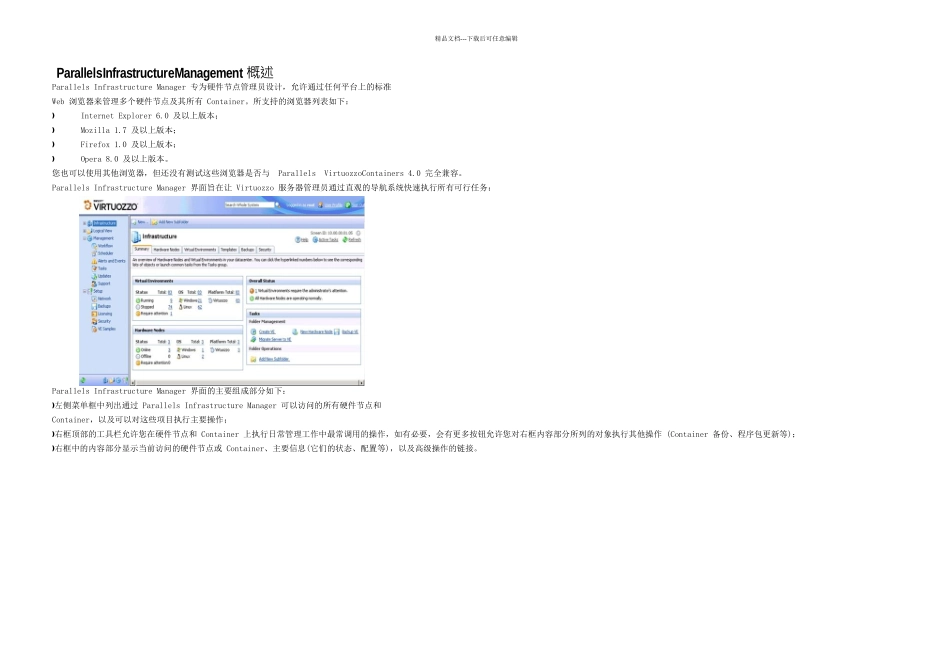Open Licensing under Setup
Viewport: 950px width, 672px height.
[105, 314]
